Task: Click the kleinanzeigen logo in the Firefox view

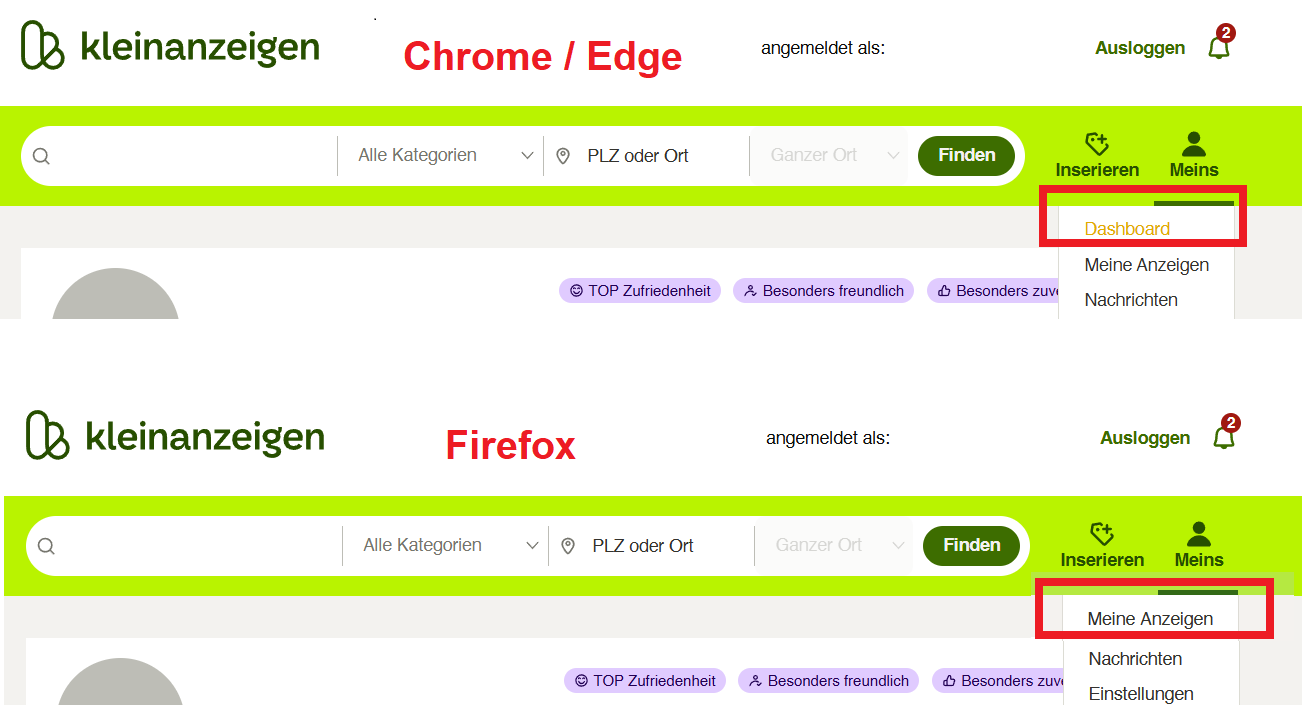Action: pos(175,436)
